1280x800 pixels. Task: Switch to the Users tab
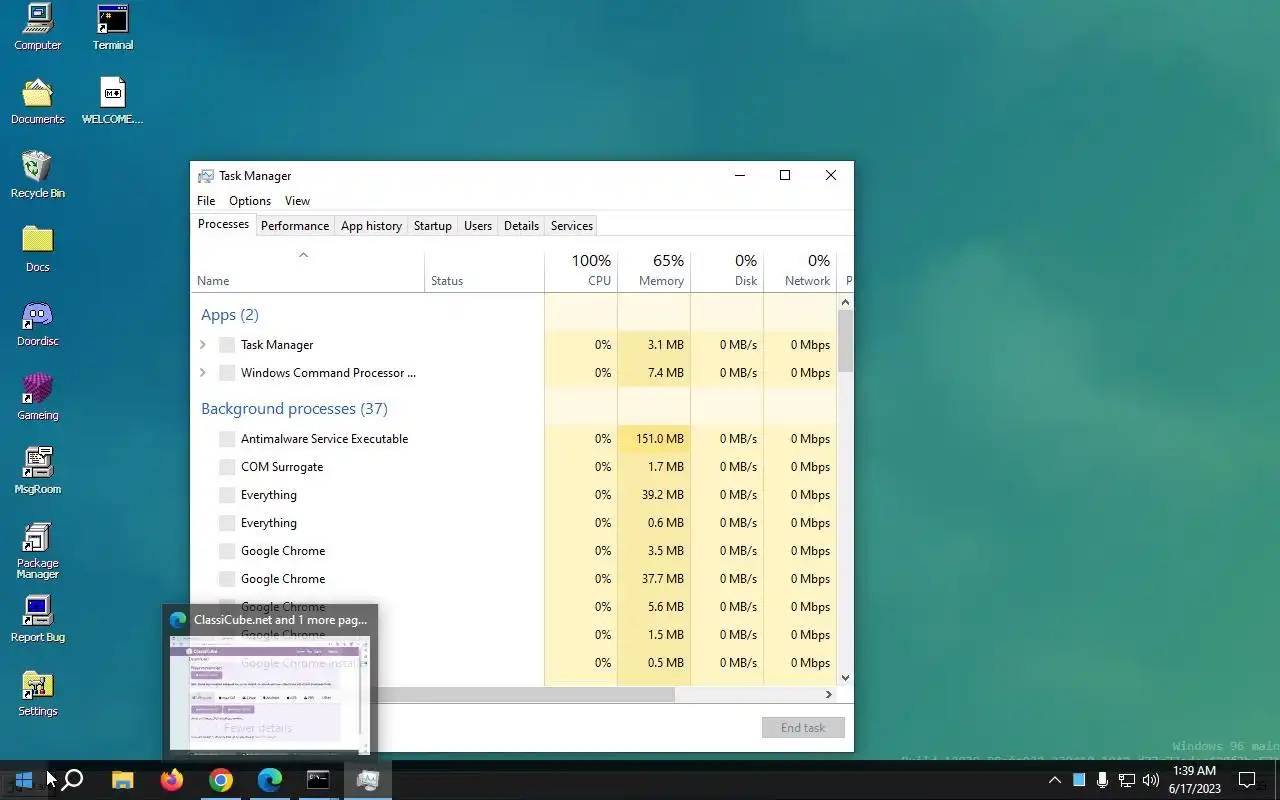[x=478, y=226]
